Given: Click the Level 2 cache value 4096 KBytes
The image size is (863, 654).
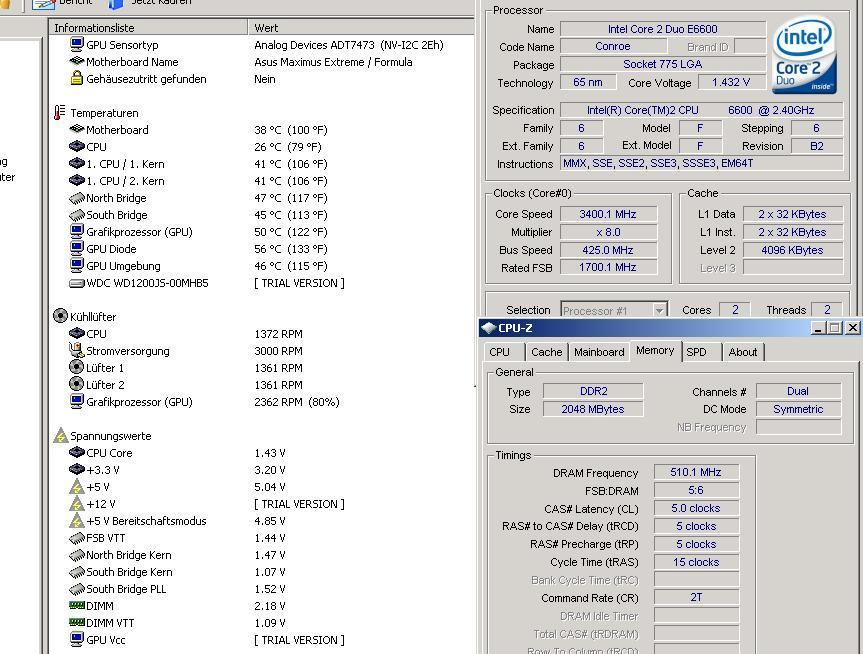Looking at the screenshot, I should [x=793, y=250].
